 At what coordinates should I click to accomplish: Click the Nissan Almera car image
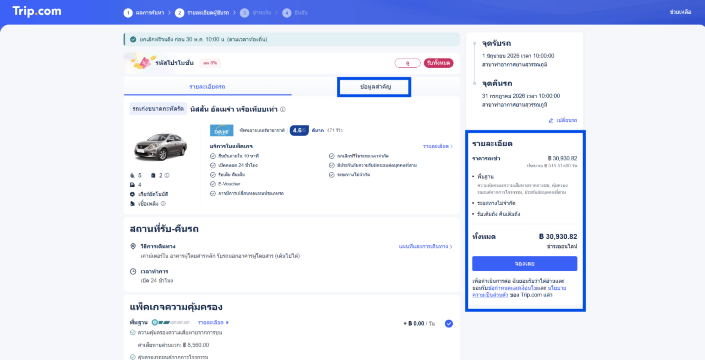click(161, 146)
